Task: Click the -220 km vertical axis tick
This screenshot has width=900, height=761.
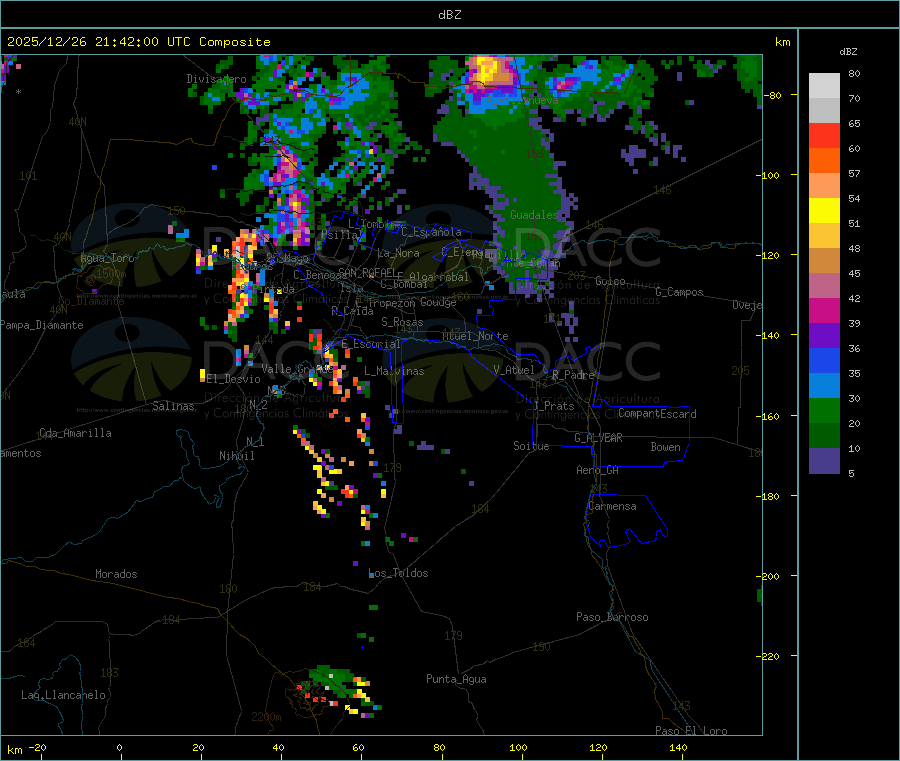Action: click(x=770, y=657)
